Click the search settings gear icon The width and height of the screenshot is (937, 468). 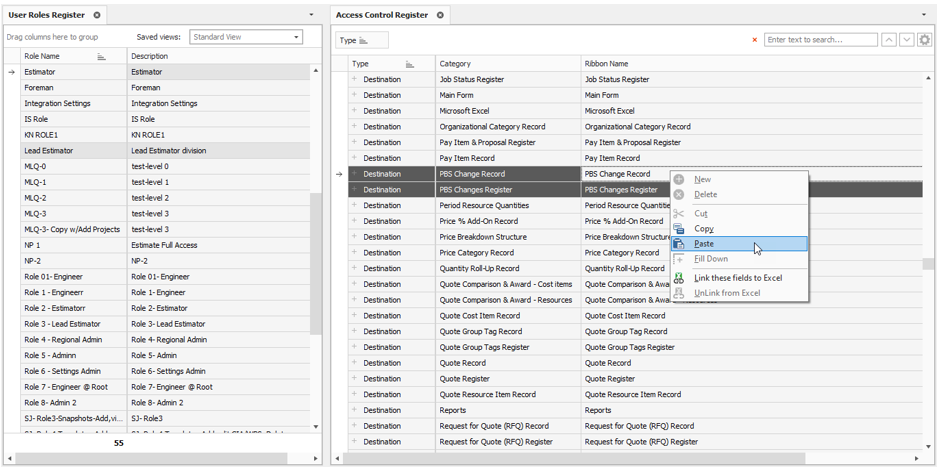pos(924,40)
